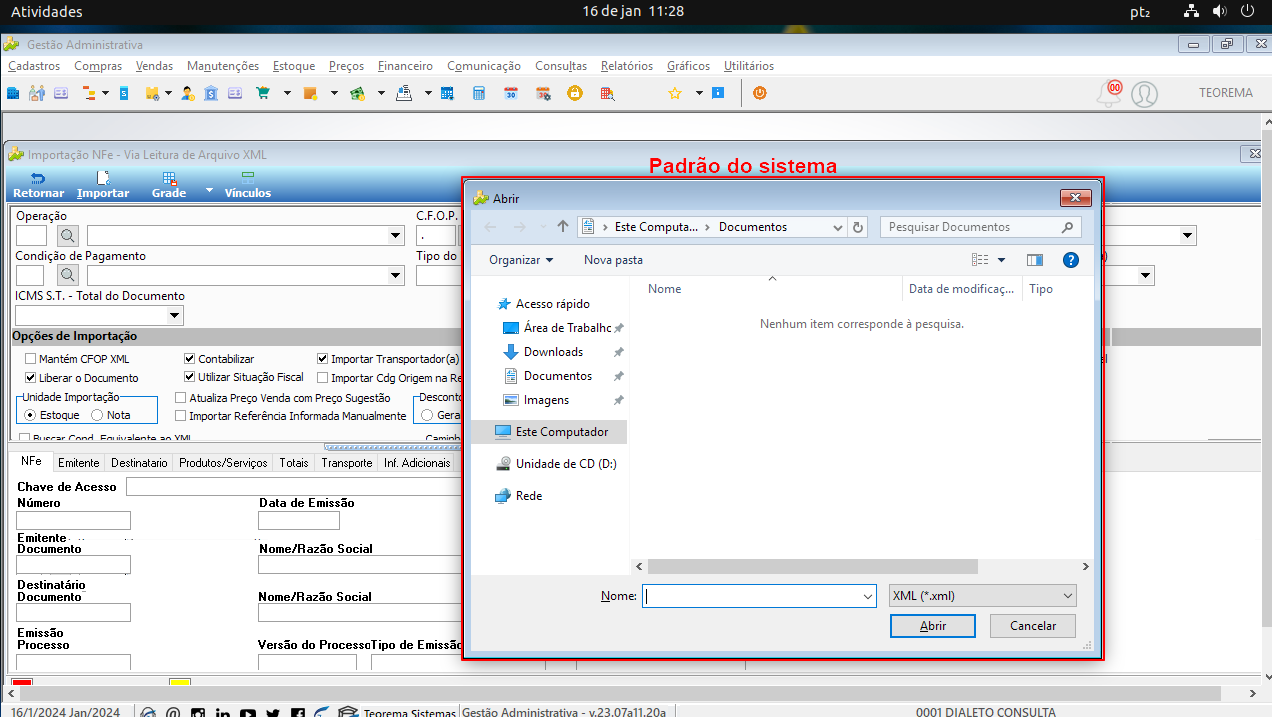Open the Estoque menu
This screenshot has height=717, width=1272.
point(294,66)
